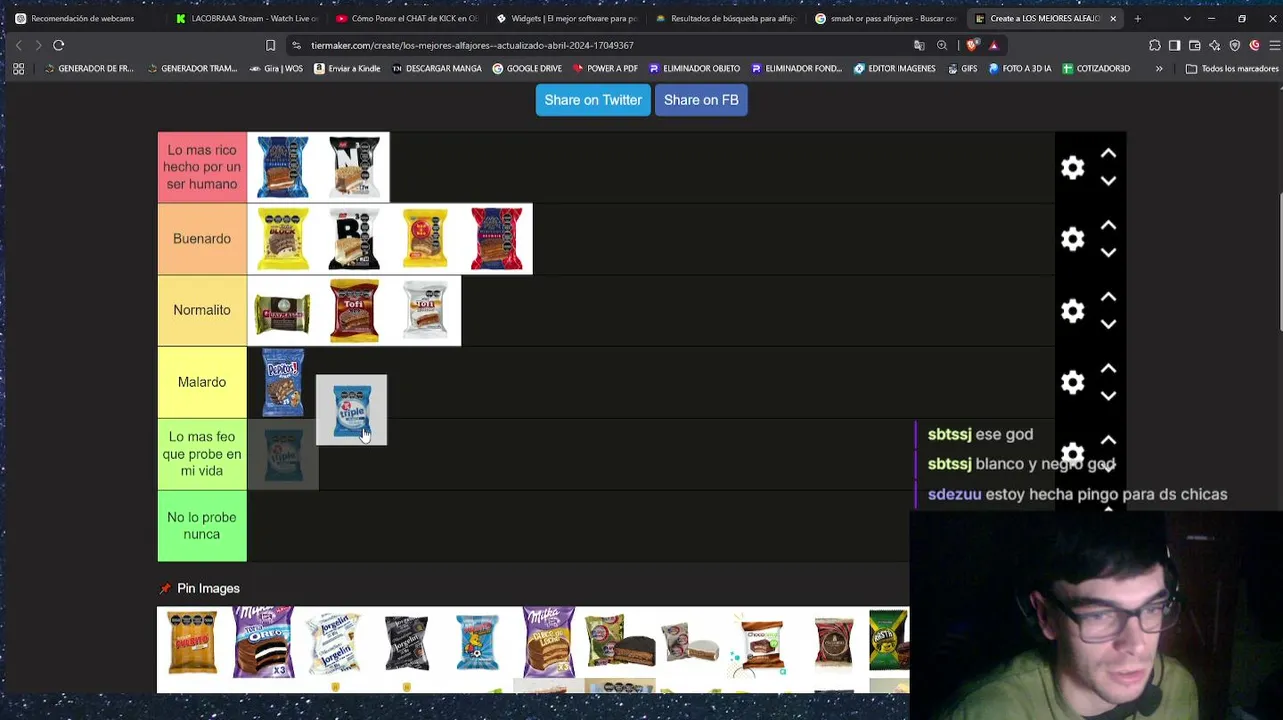Open the browser tab list dropdown

[1187, 18]
